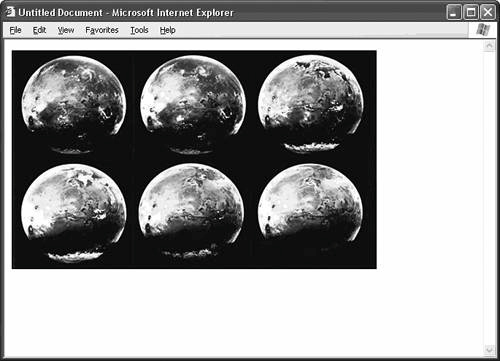Open the Edit menu
500x361 pixels.
39,30
